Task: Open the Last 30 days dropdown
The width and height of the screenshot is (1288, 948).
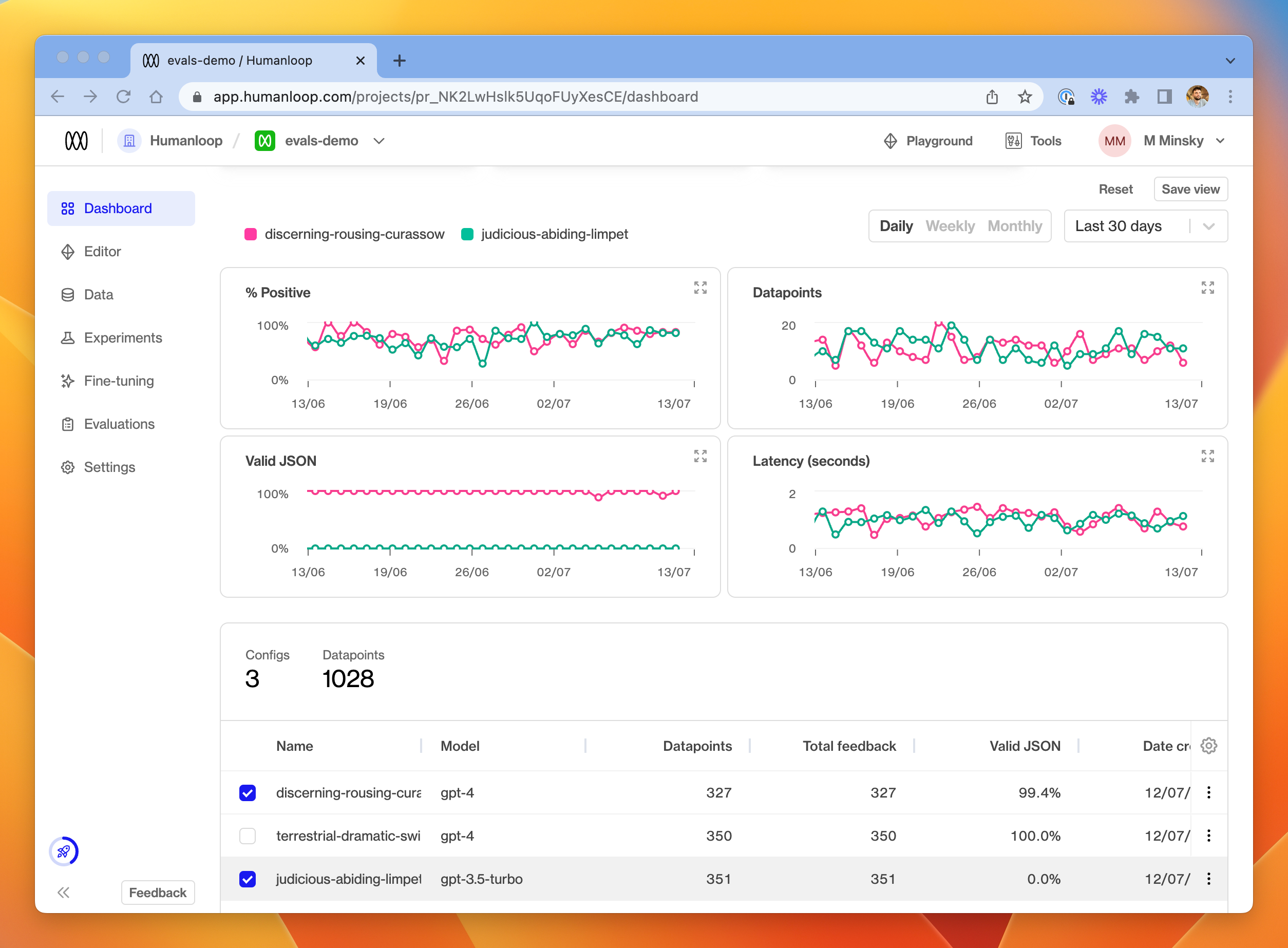Action: 1145,226
